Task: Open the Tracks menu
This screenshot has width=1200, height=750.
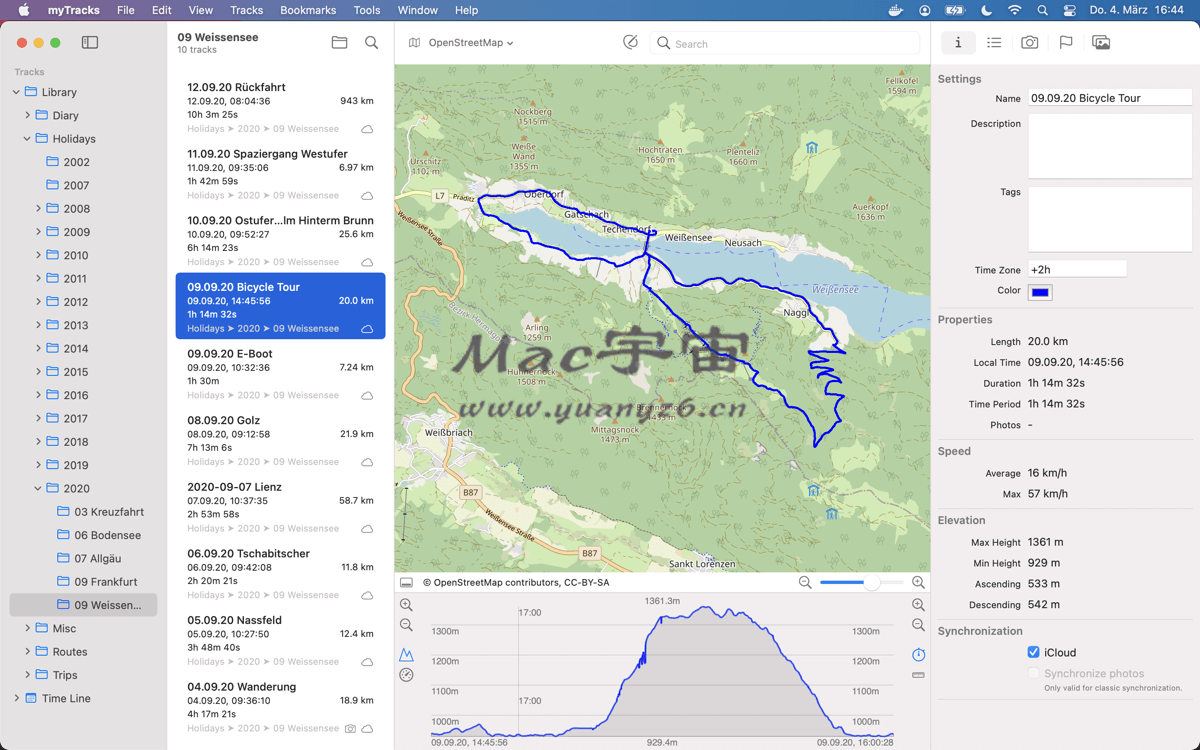Action: tap(246, 10)
